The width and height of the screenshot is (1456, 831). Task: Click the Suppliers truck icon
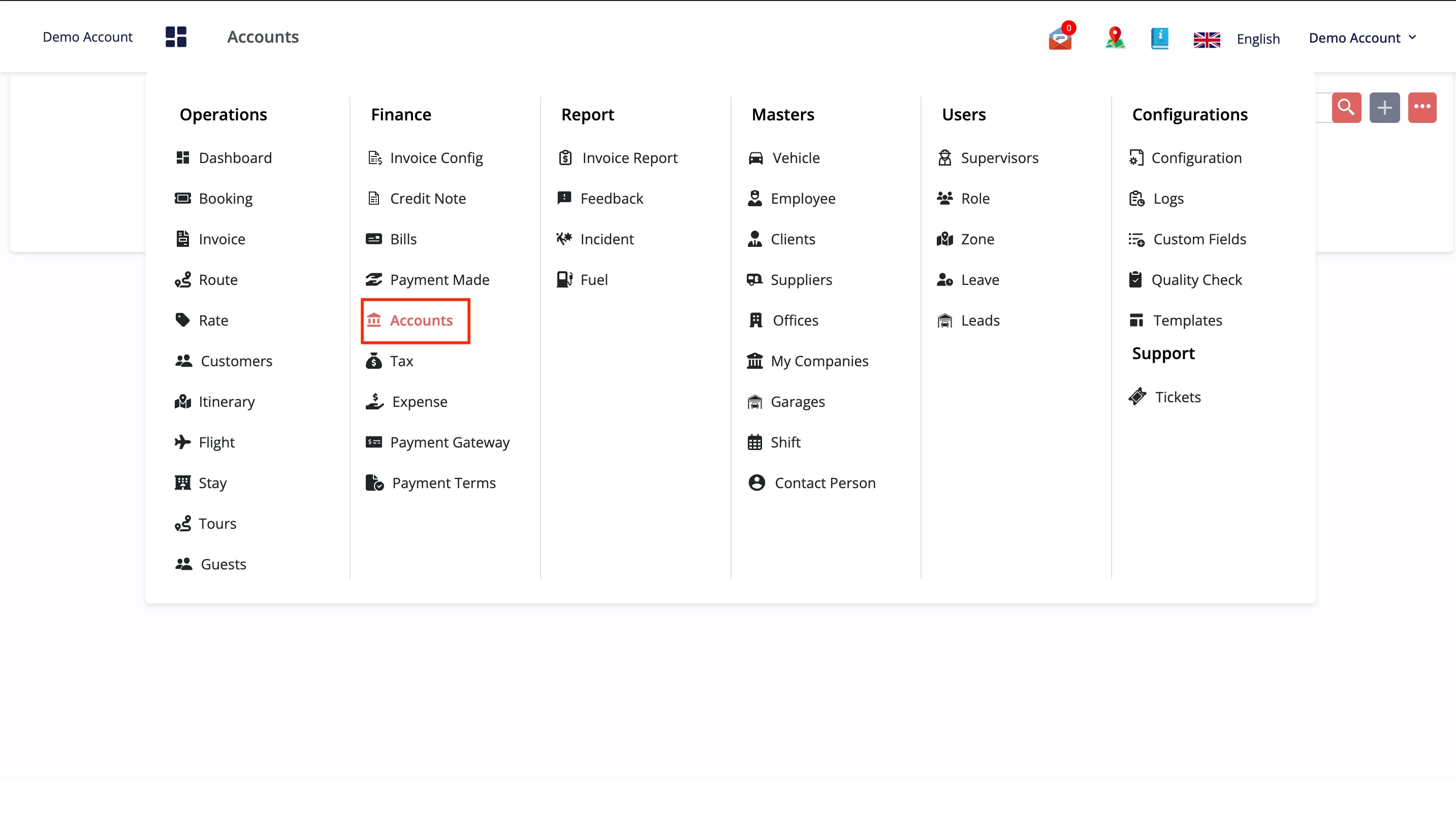coord(754,279)
